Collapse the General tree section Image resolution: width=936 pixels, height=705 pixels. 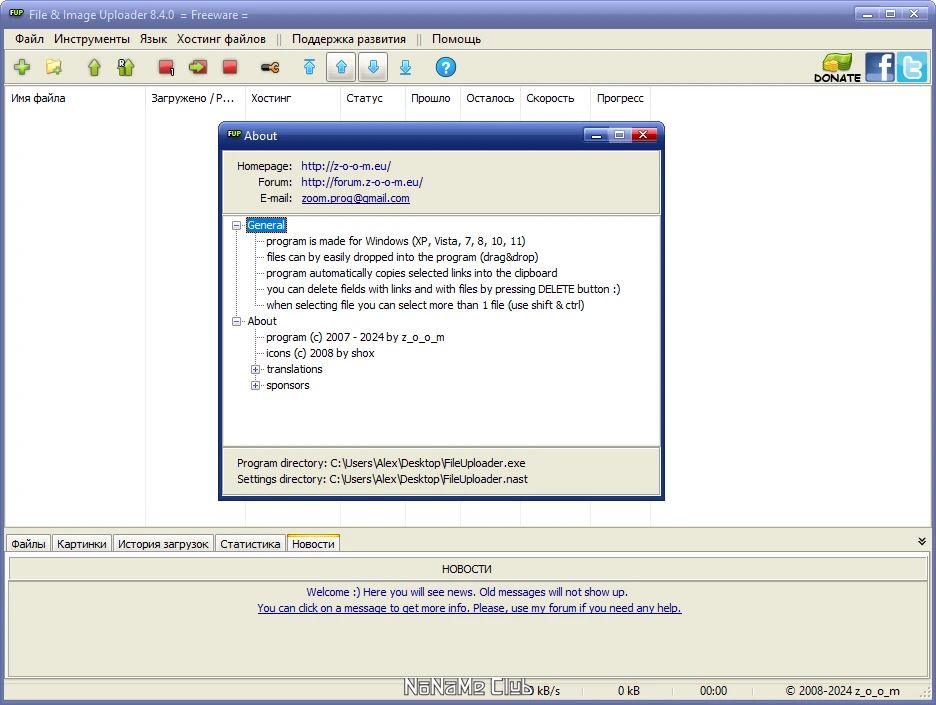tap(234, 225)
